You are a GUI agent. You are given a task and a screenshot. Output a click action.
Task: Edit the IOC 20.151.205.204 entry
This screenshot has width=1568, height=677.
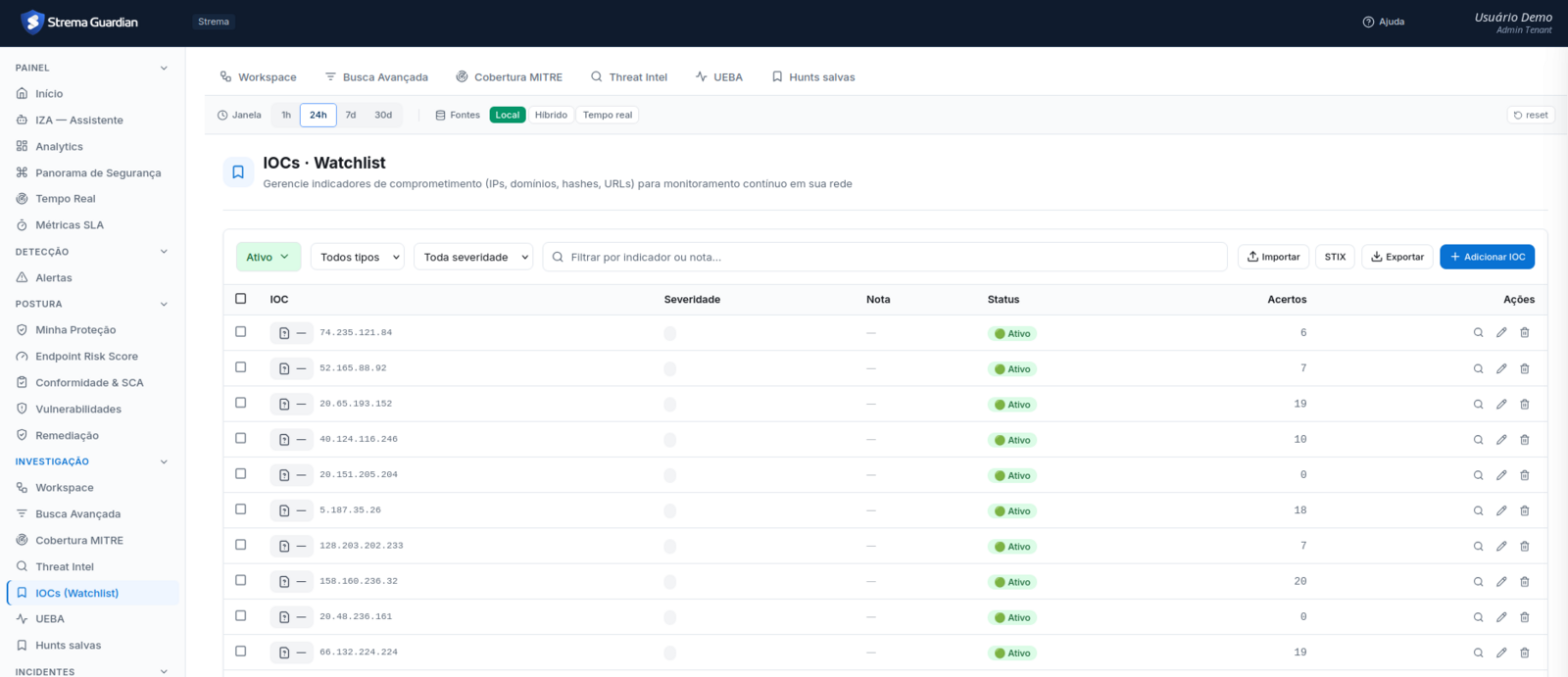point(1501,475)
